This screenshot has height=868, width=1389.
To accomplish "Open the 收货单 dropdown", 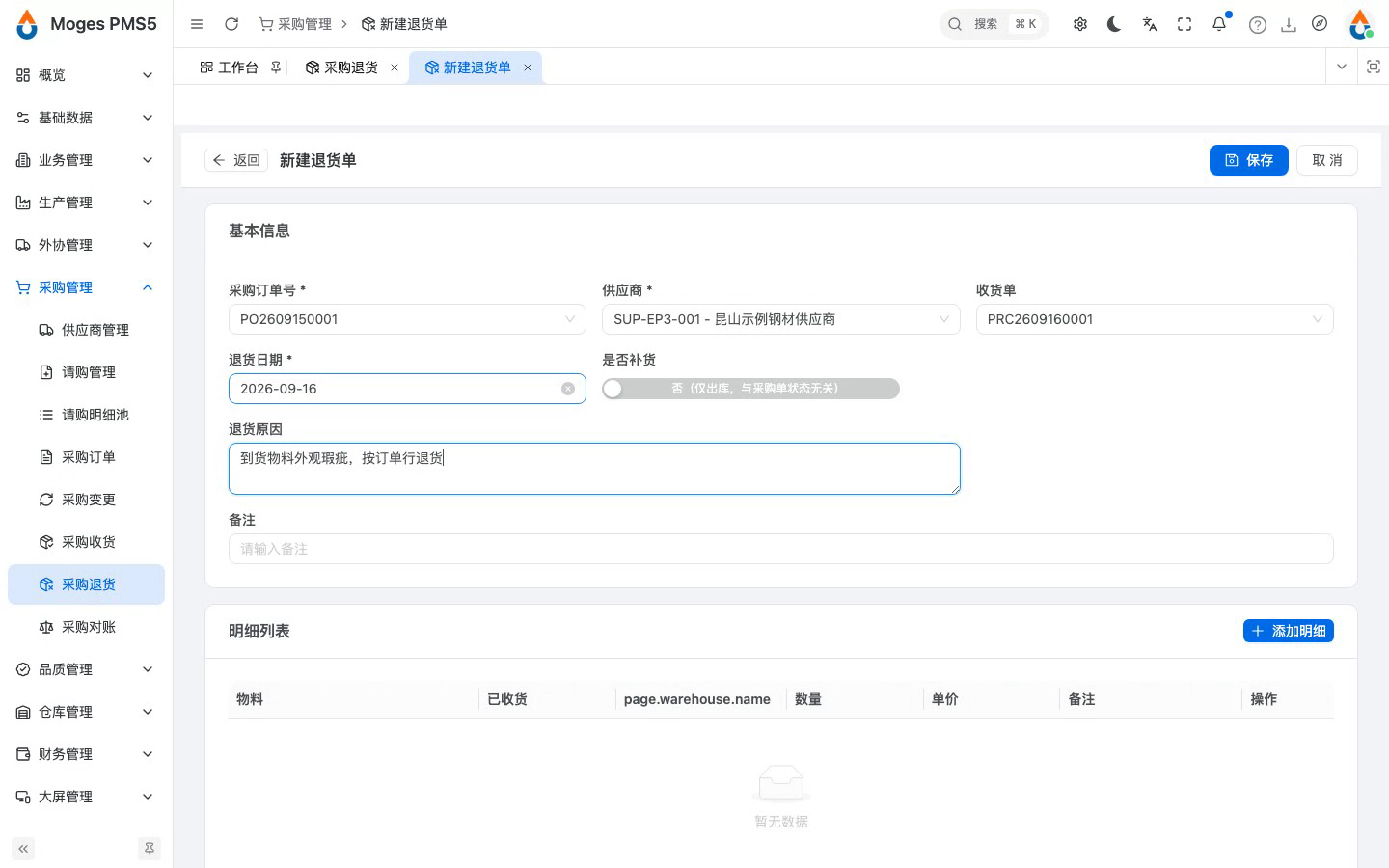I will [x=1155, y=319].
